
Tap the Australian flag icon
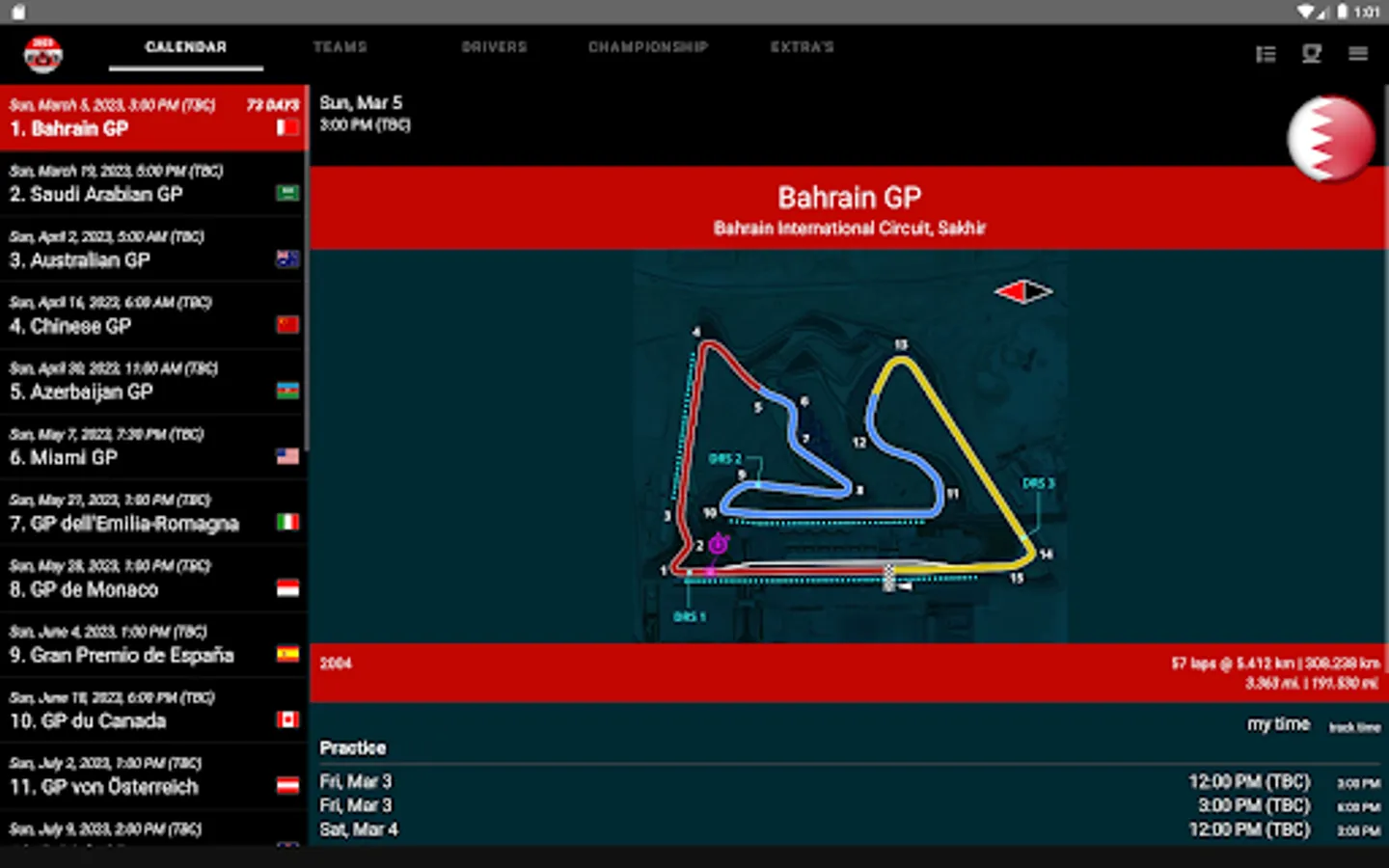click(287, 258)
